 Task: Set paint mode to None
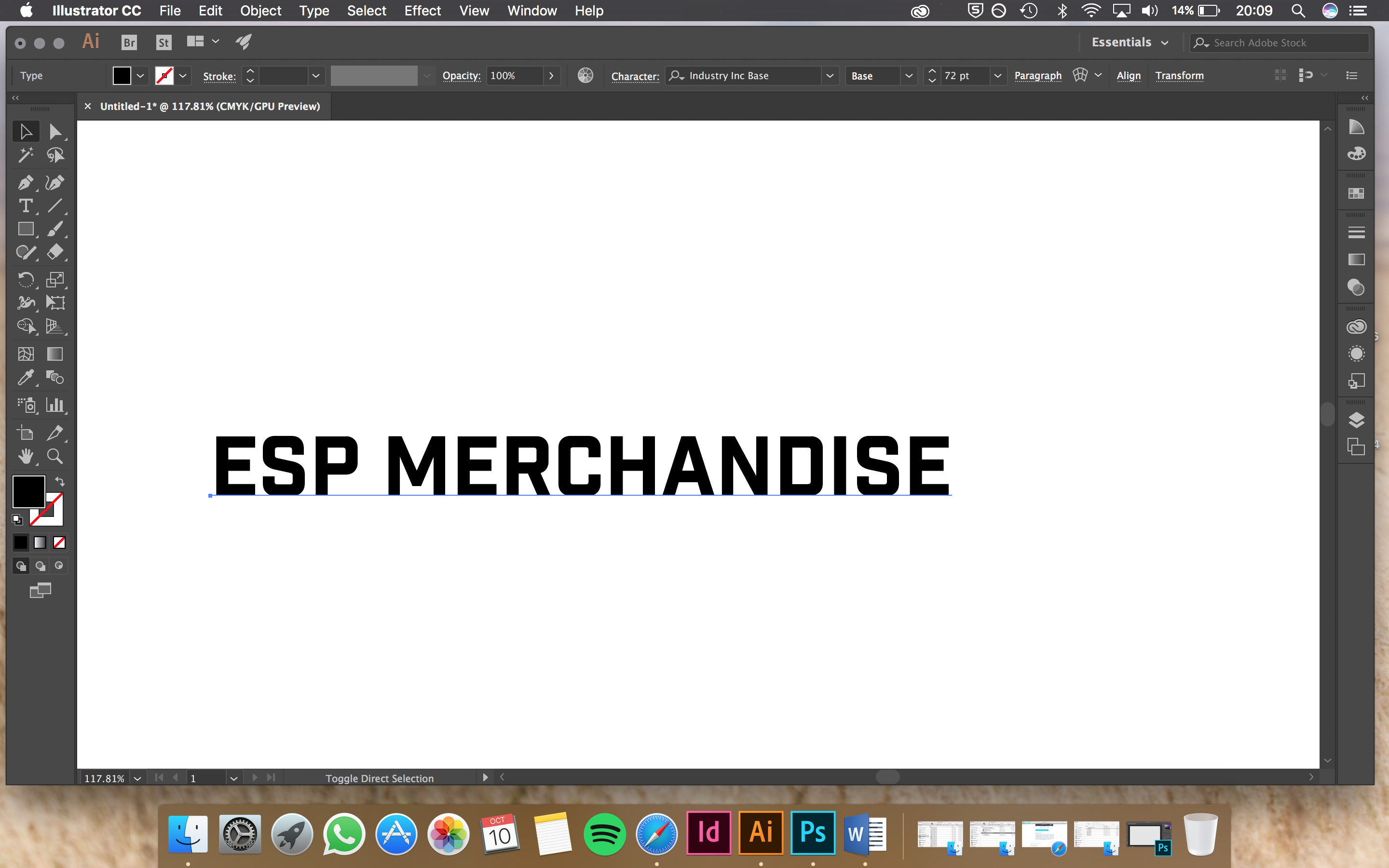pyautogui.click(x=59, y=542)
